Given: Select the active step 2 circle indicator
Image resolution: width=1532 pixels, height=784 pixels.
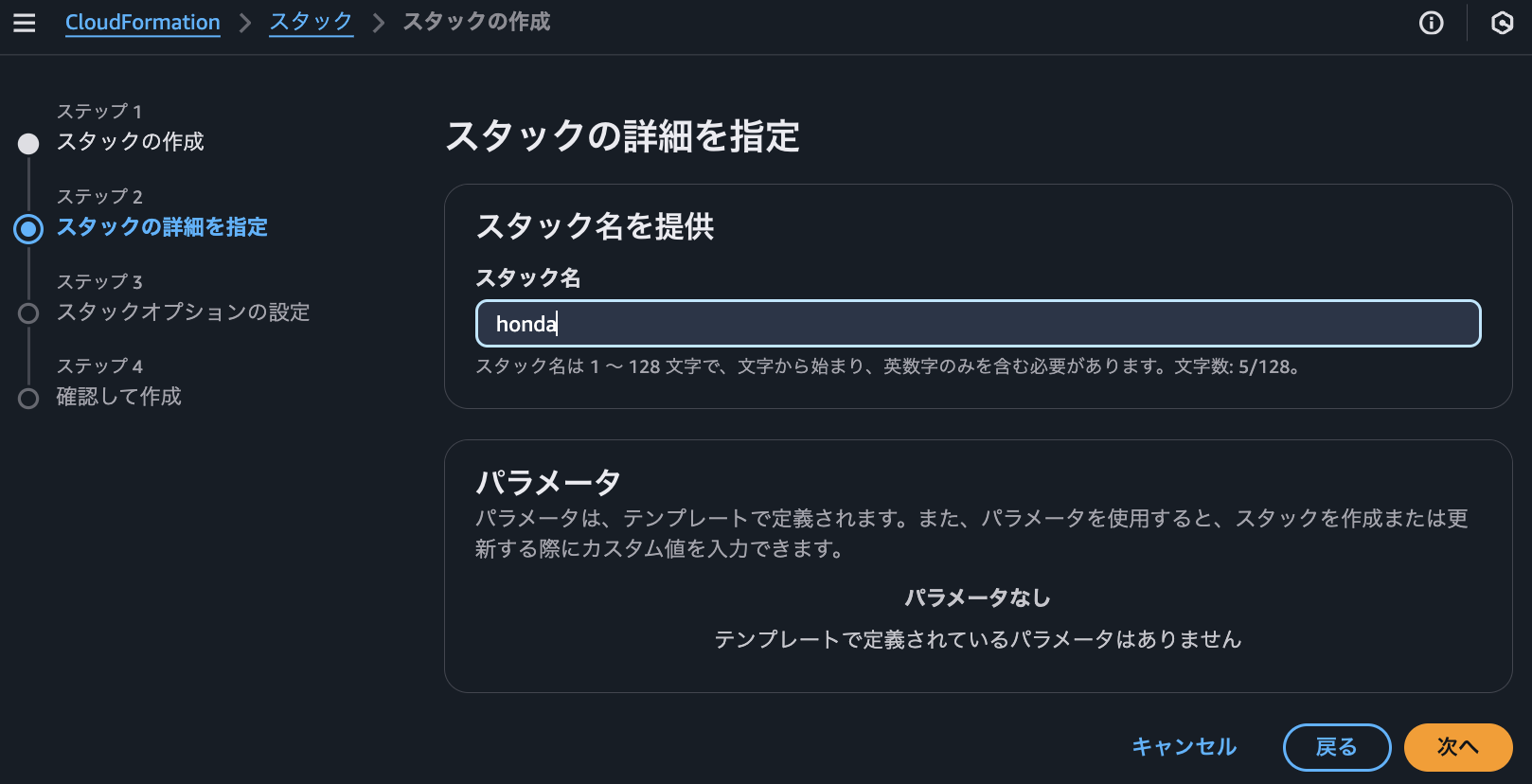Looking at the screenshot, I should 28,228.
